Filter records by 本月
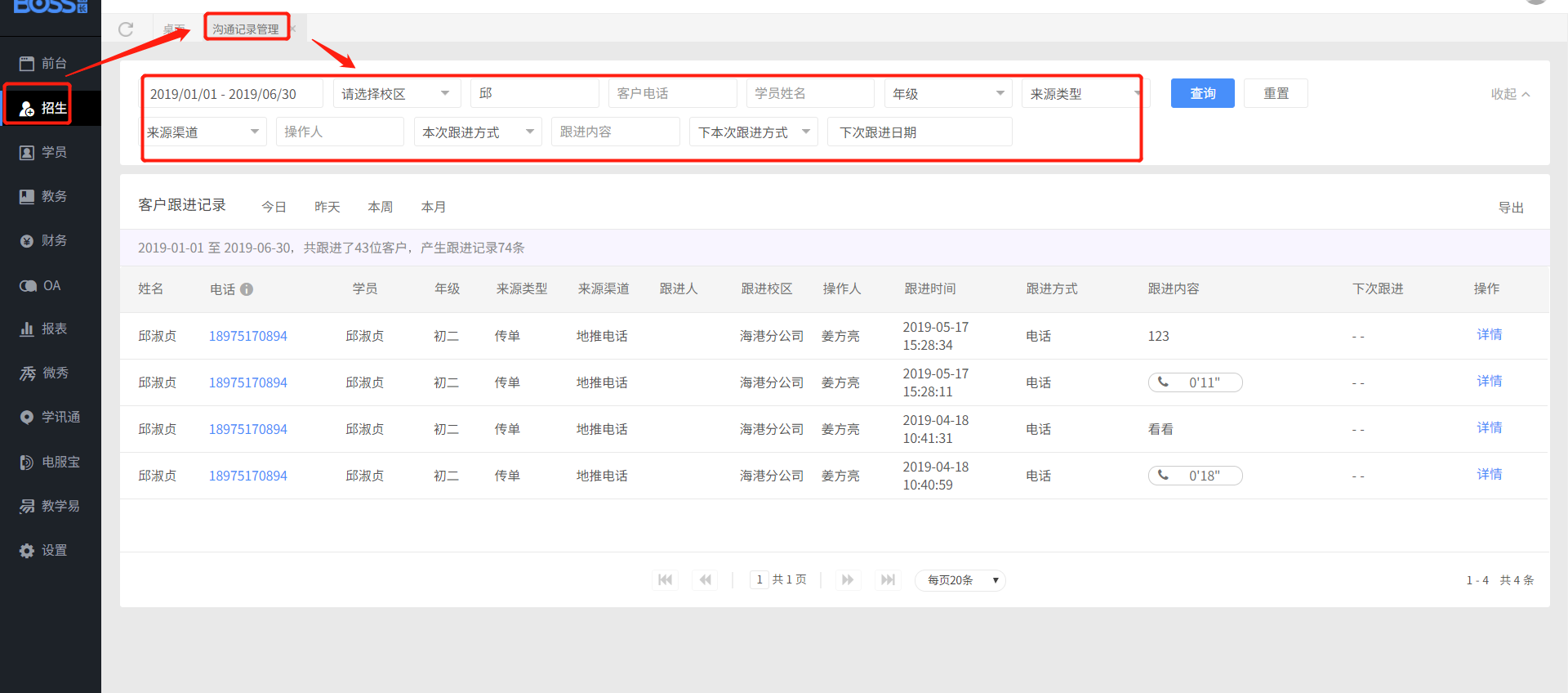Viewport: 1568px width, 693px height. pos(433,207)
